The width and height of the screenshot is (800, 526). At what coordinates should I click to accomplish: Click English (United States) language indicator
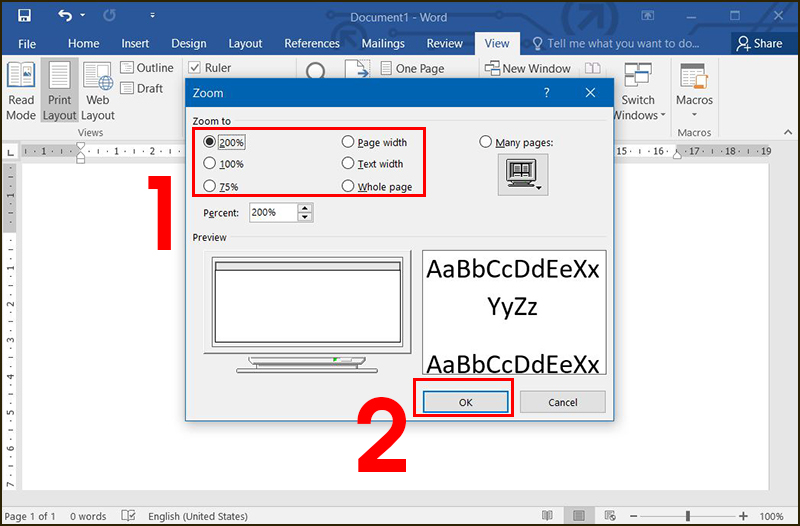click(x=198, y=516)
